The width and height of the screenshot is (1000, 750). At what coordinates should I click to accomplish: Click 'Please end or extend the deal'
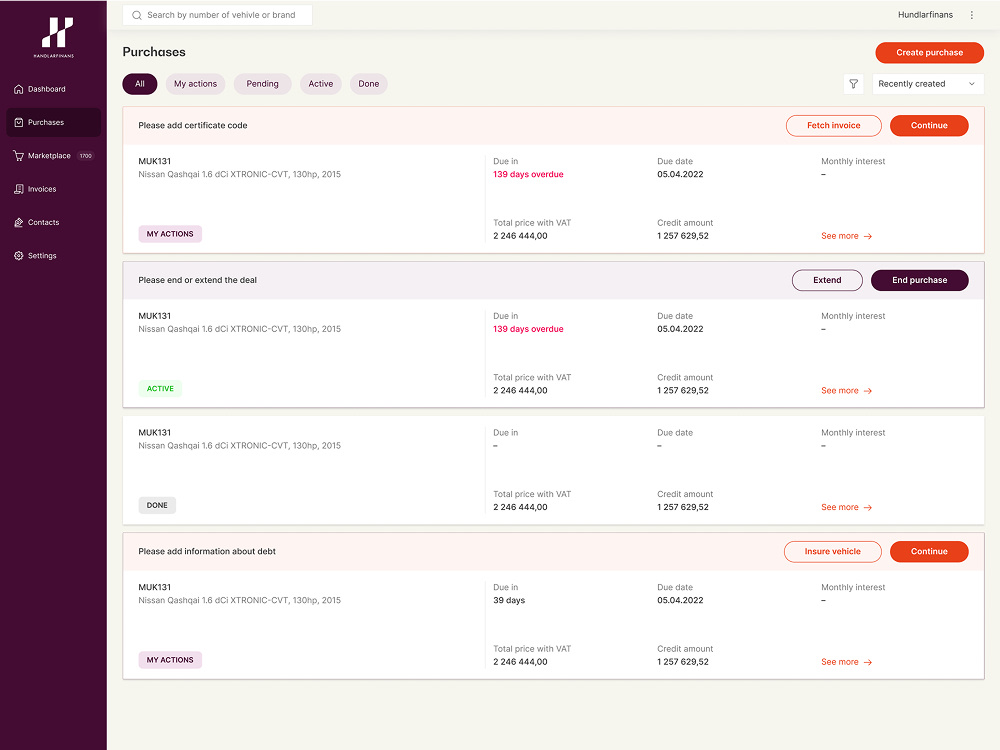click(x=198, y=280)
